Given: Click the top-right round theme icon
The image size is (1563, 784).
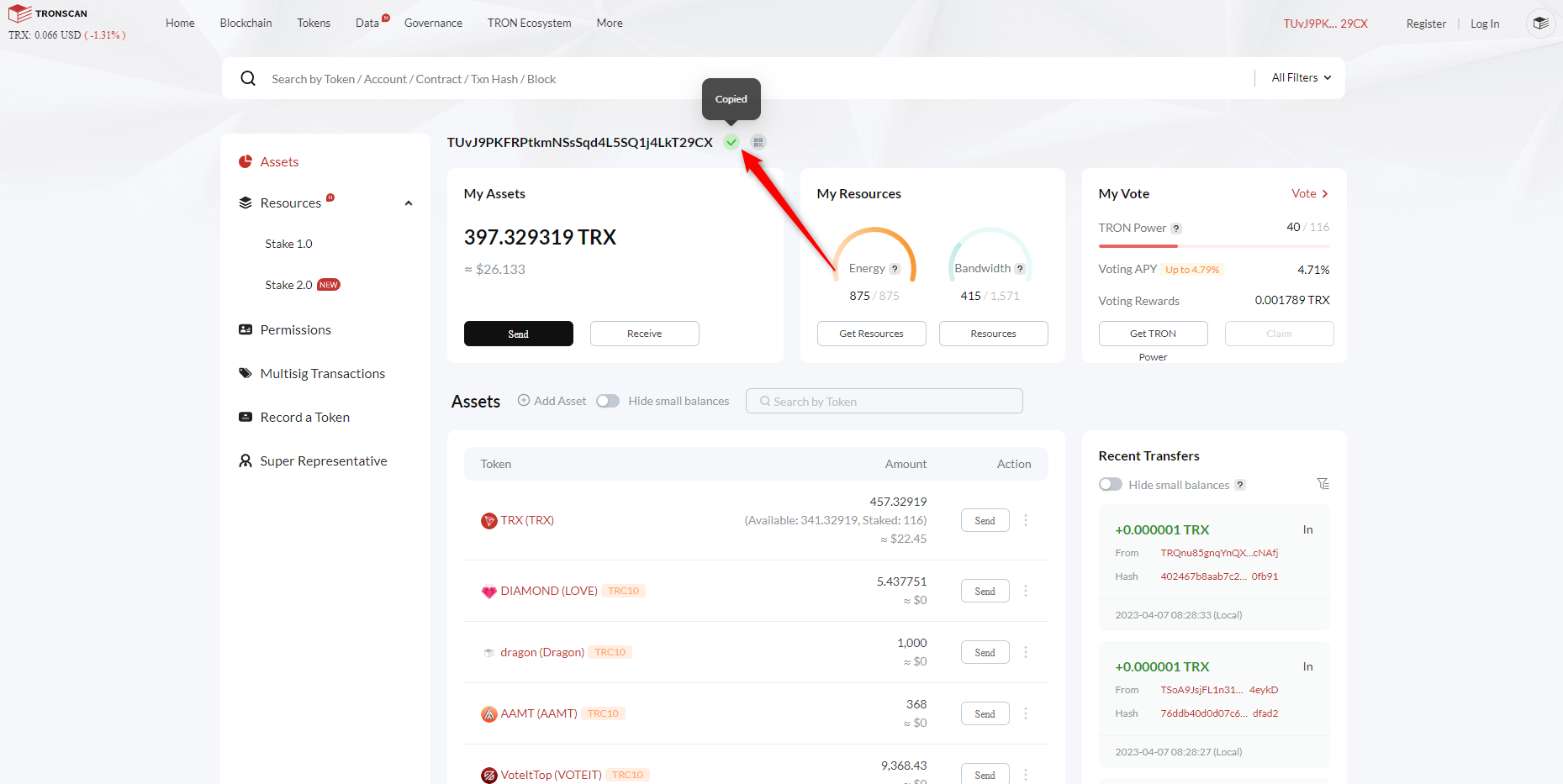Looking at the screenshot, I should point(1540,24).
